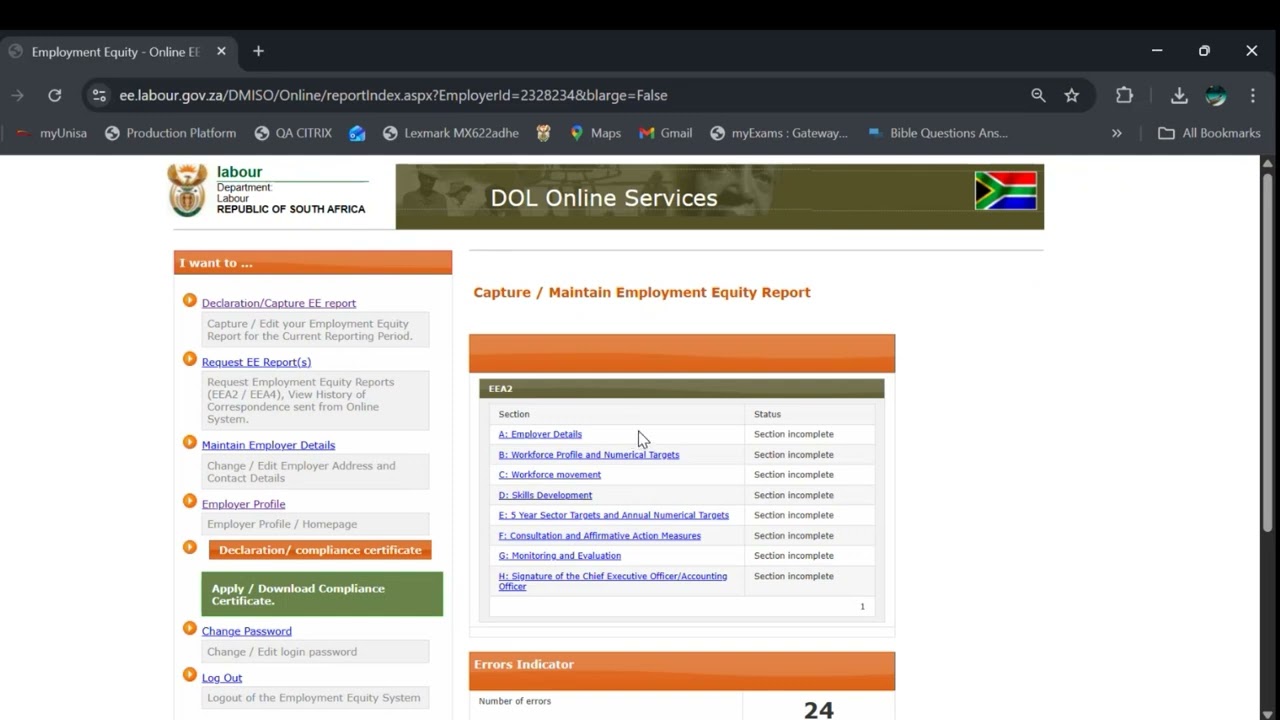
Task: Click the error count 24
Action: pyautogui.click(x=818, y=710)
